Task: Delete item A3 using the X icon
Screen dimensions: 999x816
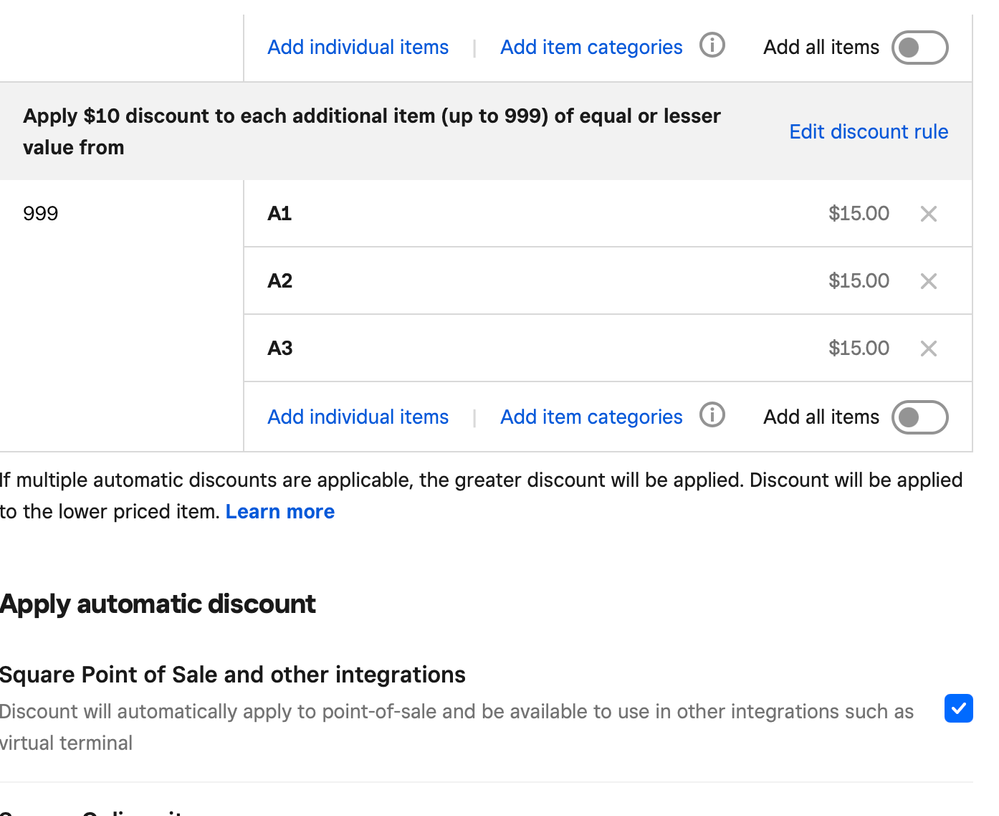Action: tap(928, 348)
